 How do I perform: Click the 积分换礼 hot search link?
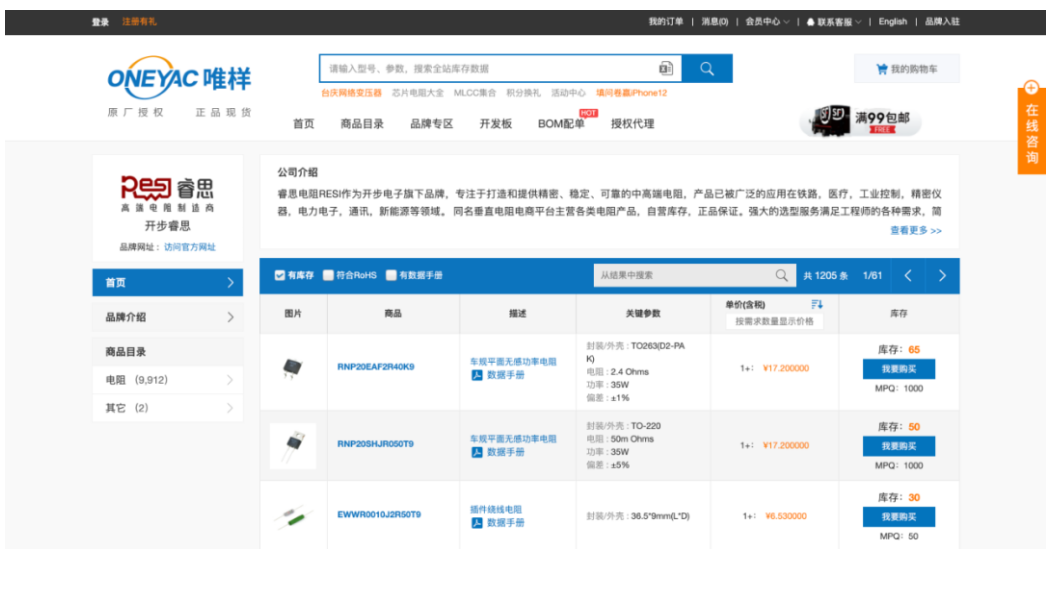click(523, 93)
